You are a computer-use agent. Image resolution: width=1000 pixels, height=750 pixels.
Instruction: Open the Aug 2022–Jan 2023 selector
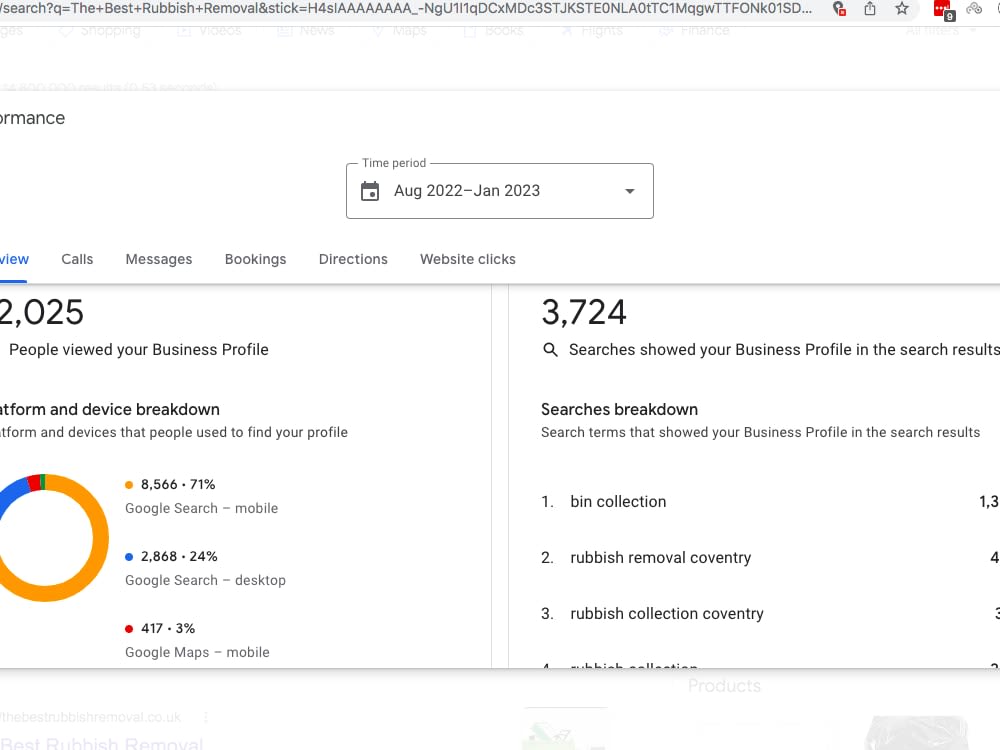(499, 191)
